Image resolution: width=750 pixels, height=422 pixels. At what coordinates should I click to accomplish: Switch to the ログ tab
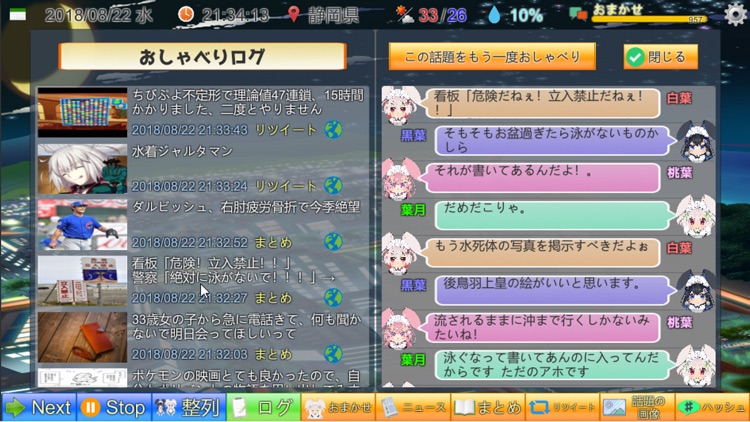pyautogui.click(x=264, y=407)
